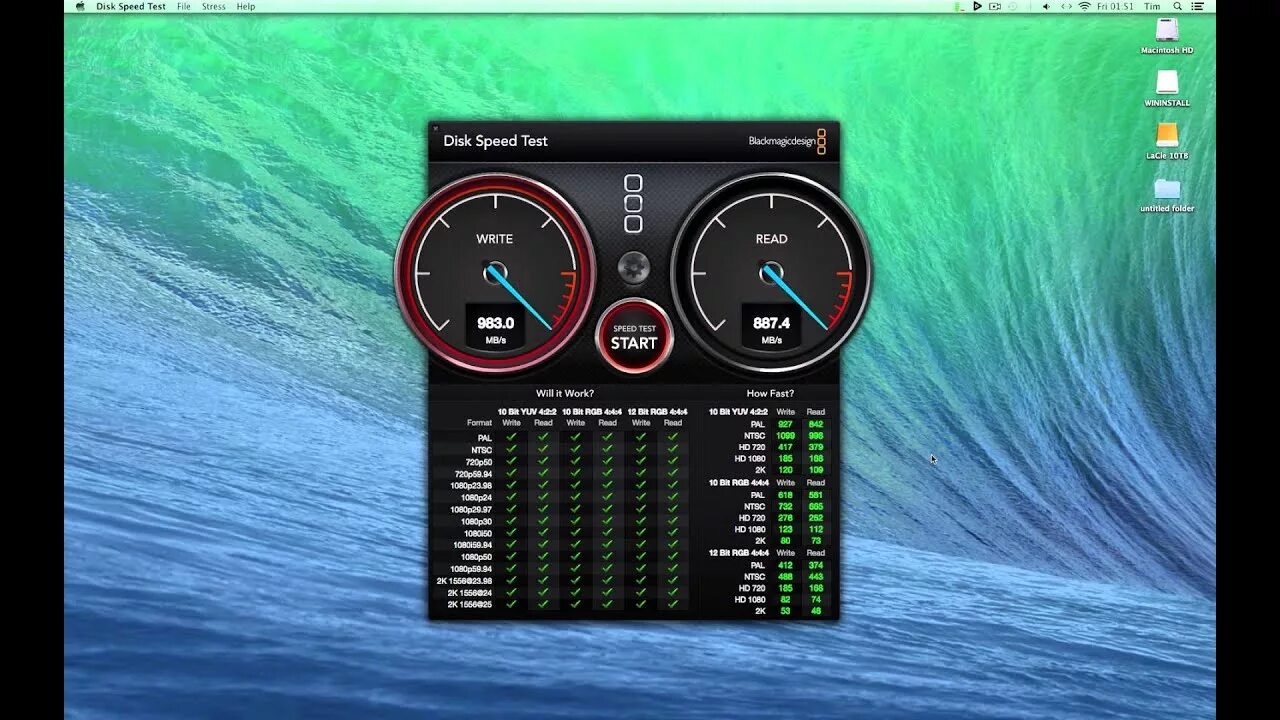Click the 417 HD 720 write value
1280x720 pixels.
tap(785, 447)
